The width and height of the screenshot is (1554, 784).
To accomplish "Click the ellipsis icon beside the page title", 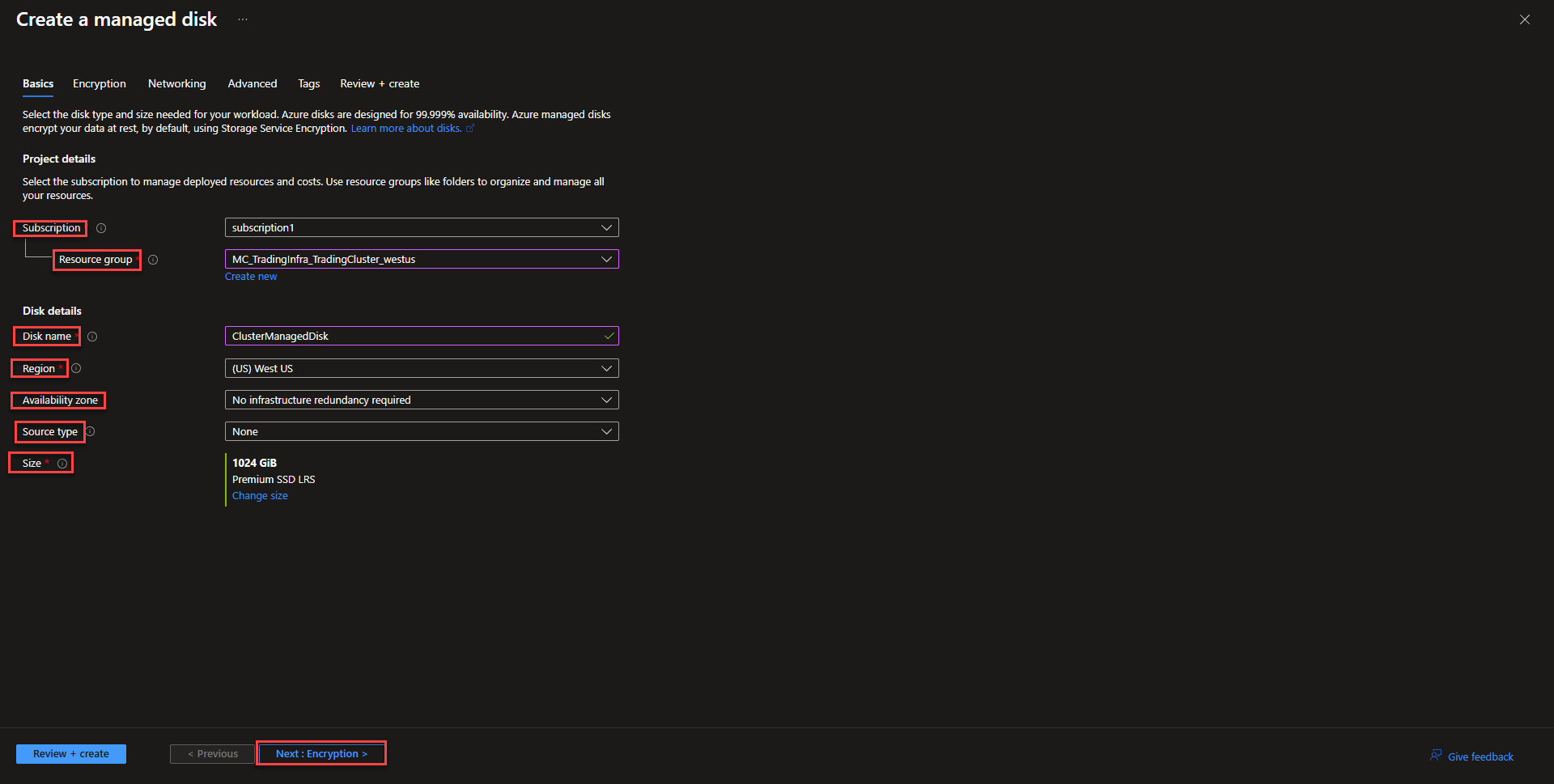I will point(243,19).
